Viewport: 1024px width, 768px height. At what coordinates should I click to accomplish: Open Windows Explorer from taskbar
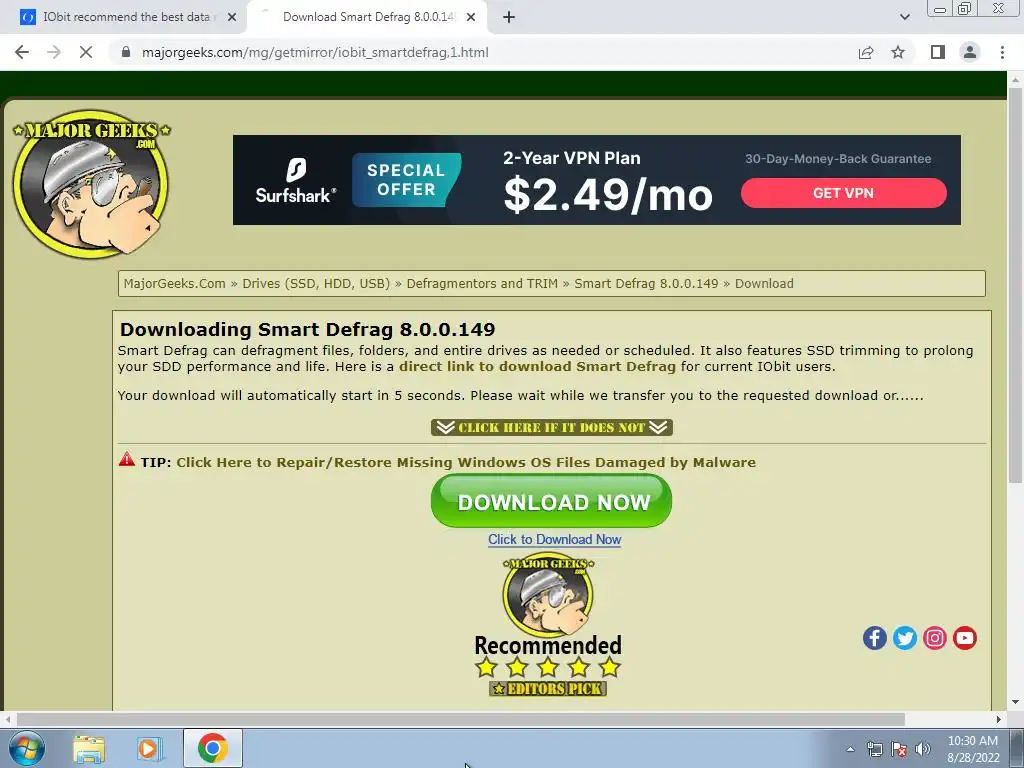[89, 748]
